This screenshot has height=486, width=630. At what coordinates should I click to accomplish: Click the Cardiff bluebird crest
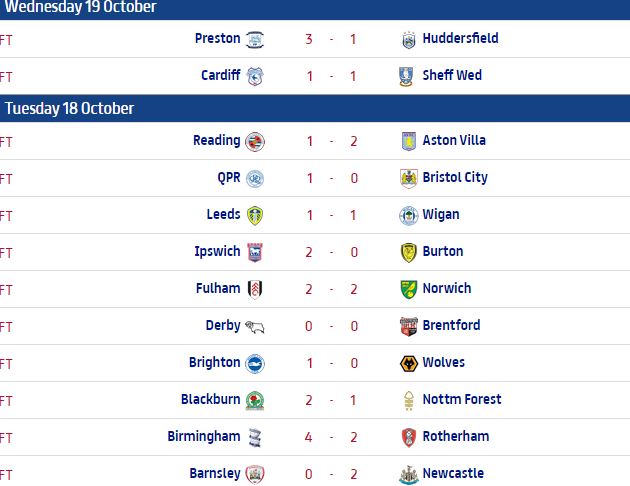(x=255, y=76)
